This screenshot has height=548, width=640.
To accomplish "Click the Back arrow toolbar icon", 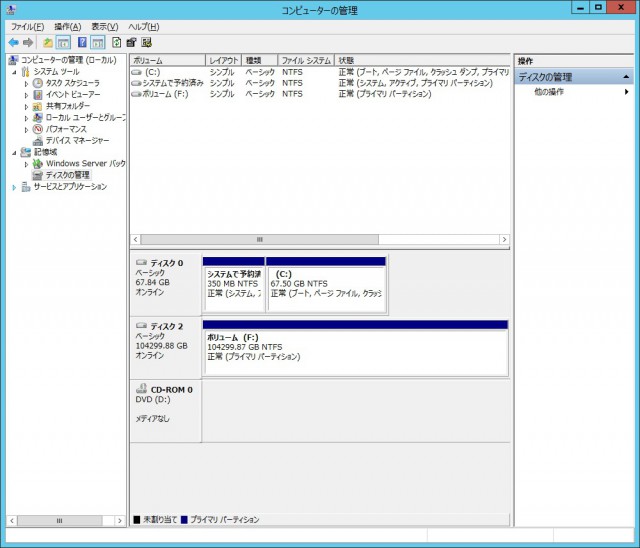I will coord(13,43).
